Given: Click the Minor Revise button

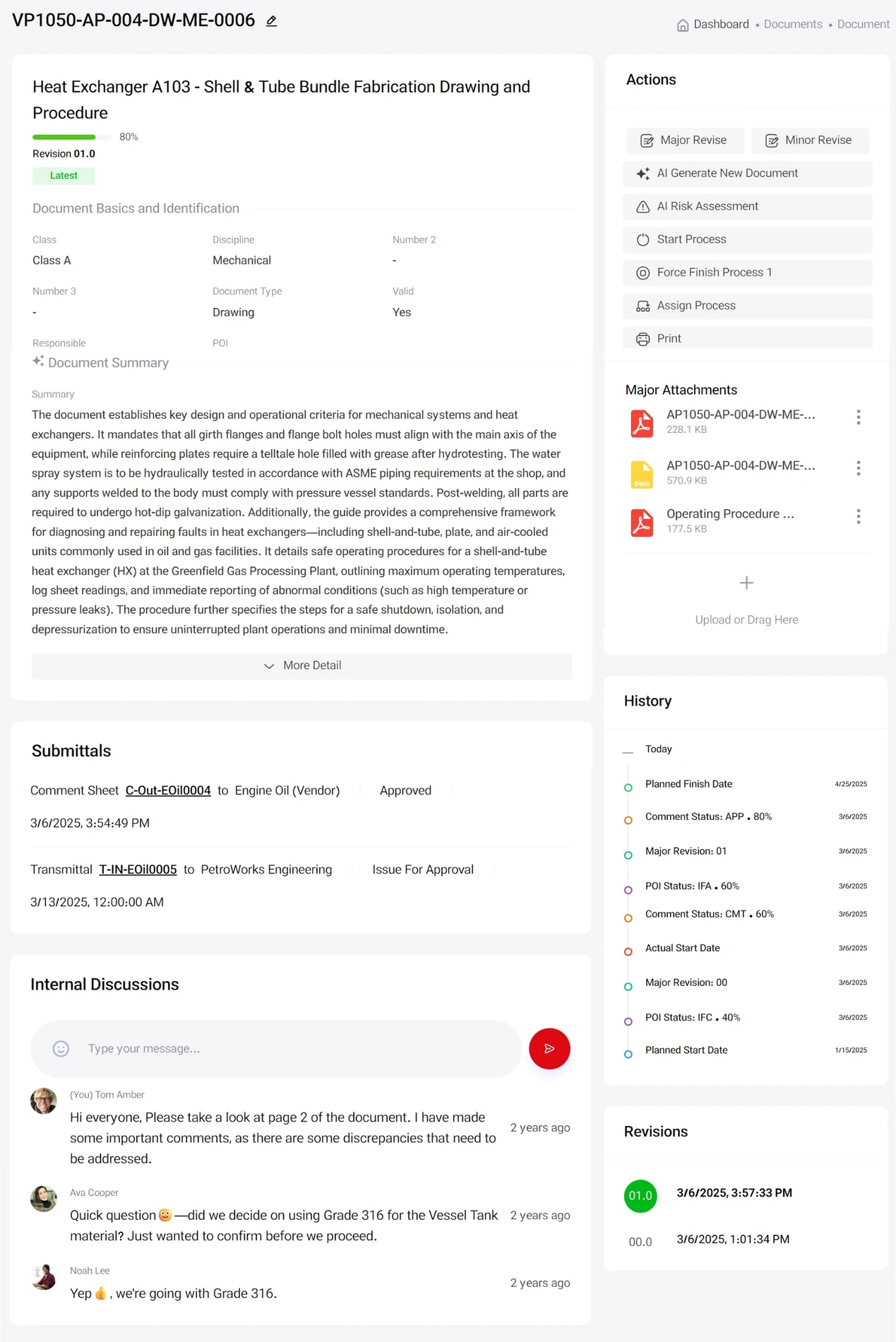Looking at the screenshot, I should [810, 141].
